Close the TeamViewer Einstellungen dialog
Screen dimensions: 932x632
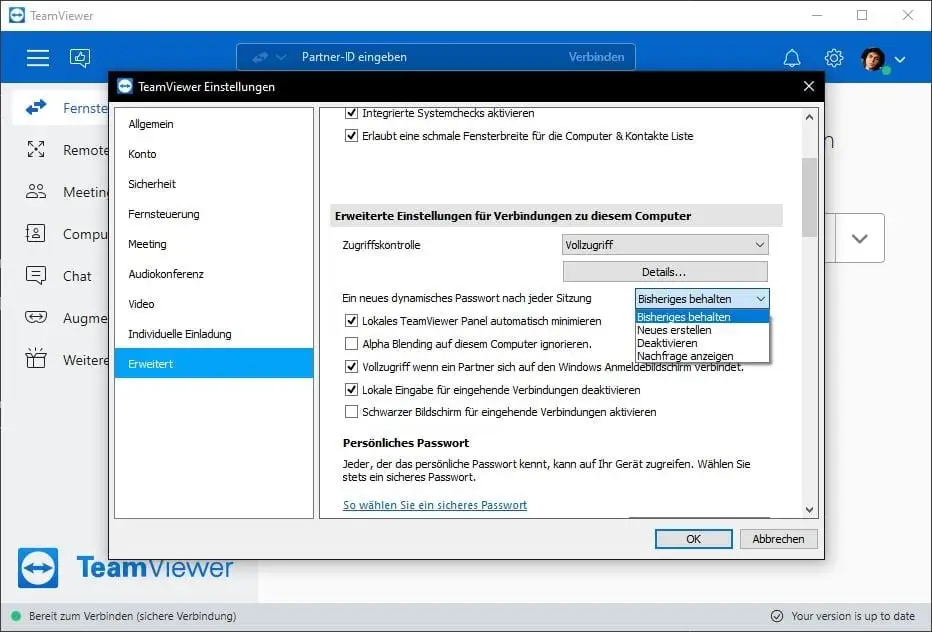coord(808,86)
